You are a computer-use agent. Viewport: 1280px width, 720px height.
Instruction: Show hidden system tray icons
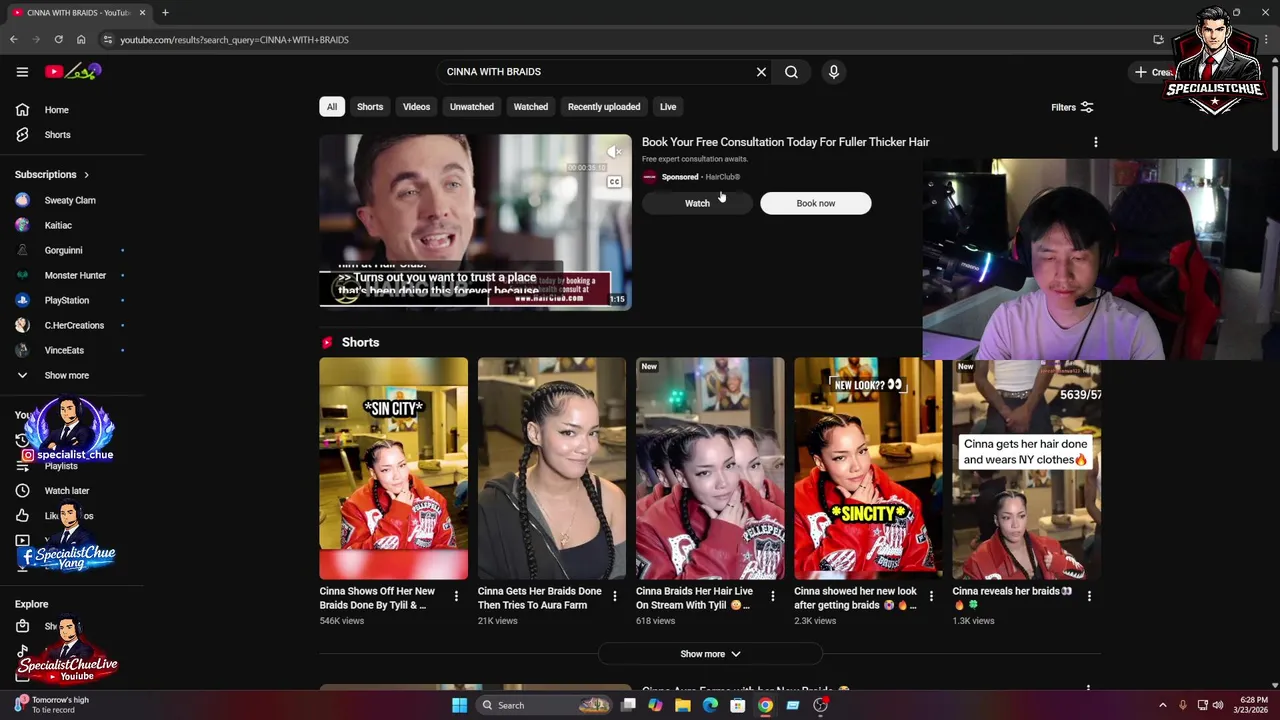[x=1162, y=705]
